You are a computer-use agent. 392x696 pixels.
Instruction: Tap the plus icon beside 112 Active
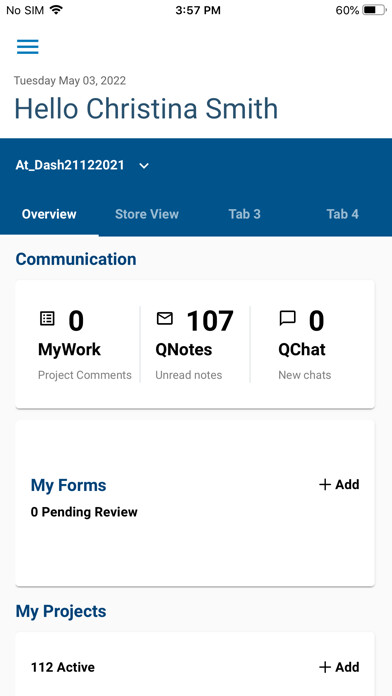pos(325,667)
